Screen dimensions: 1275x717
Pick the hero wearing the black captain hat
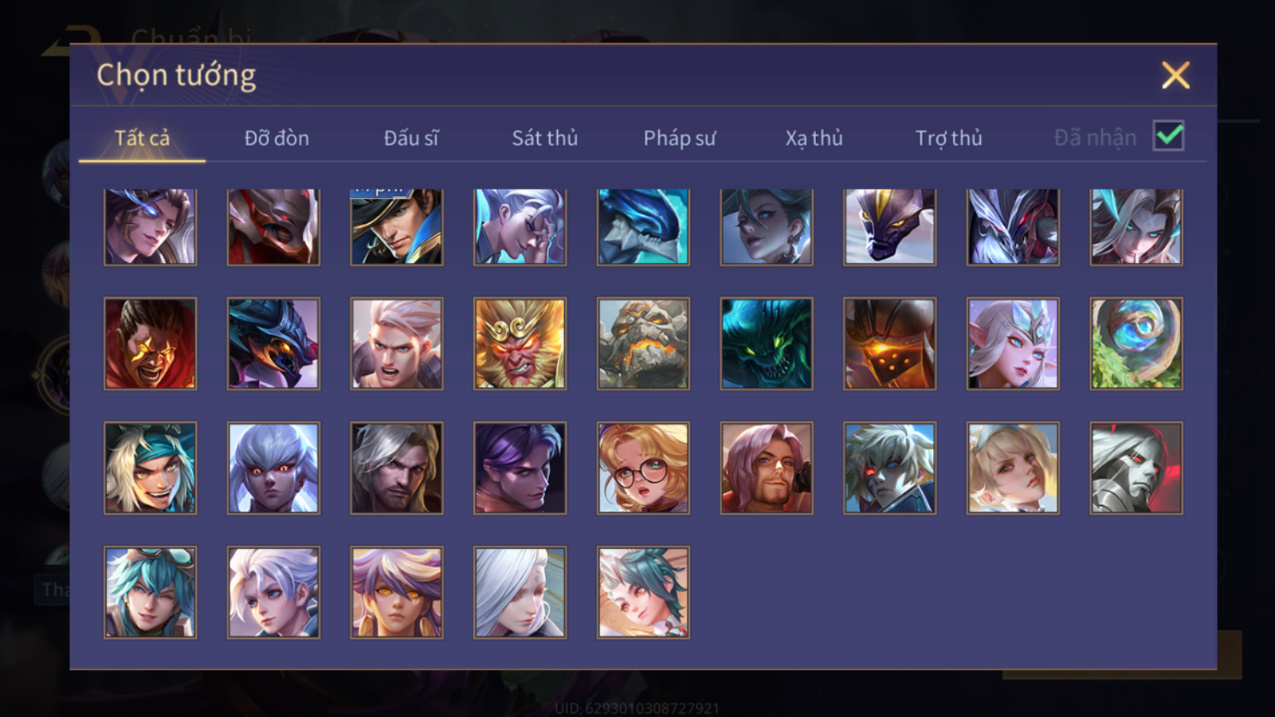[x=397, y=227]
